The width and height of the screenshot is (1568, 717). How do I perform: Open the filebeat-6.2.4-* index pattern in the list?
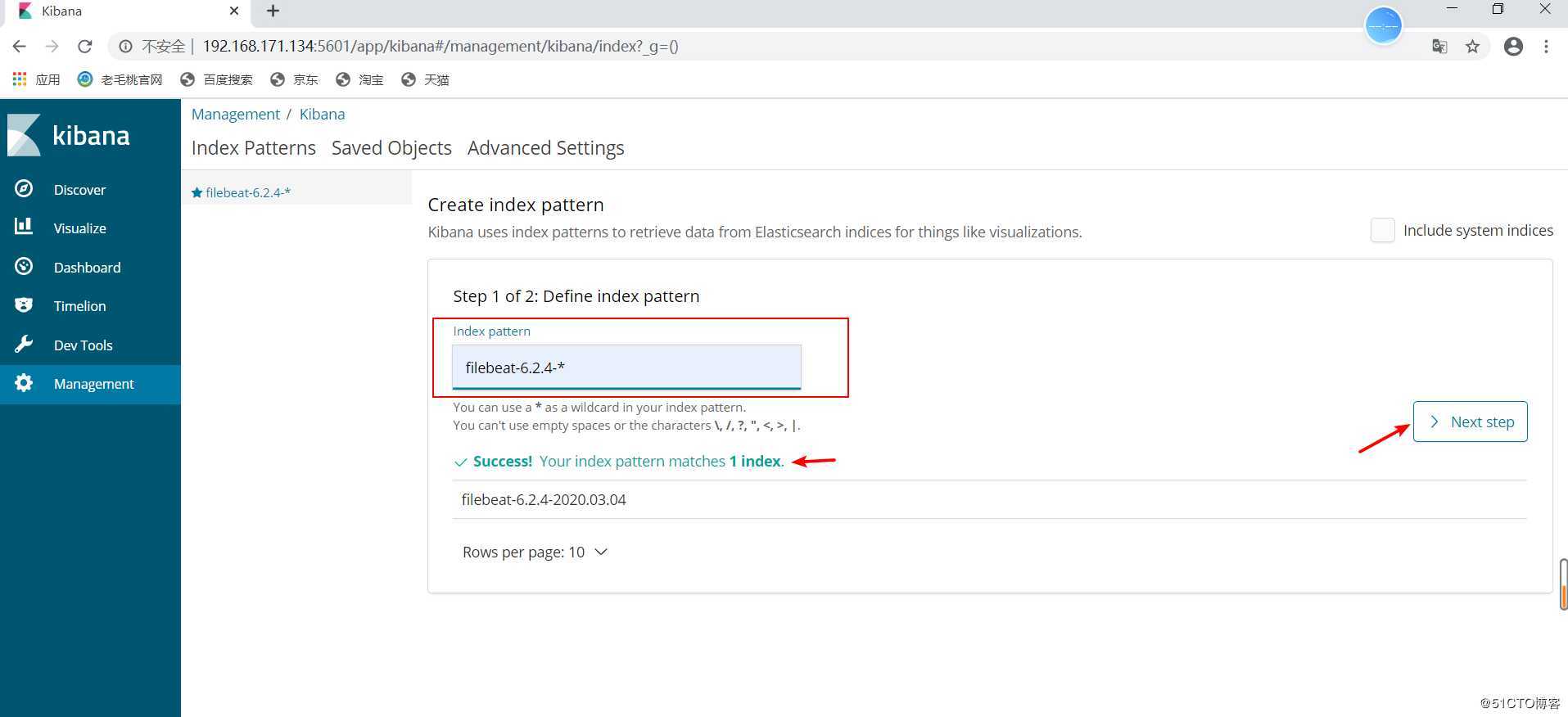pyautogui.click(x=248, y=192)
